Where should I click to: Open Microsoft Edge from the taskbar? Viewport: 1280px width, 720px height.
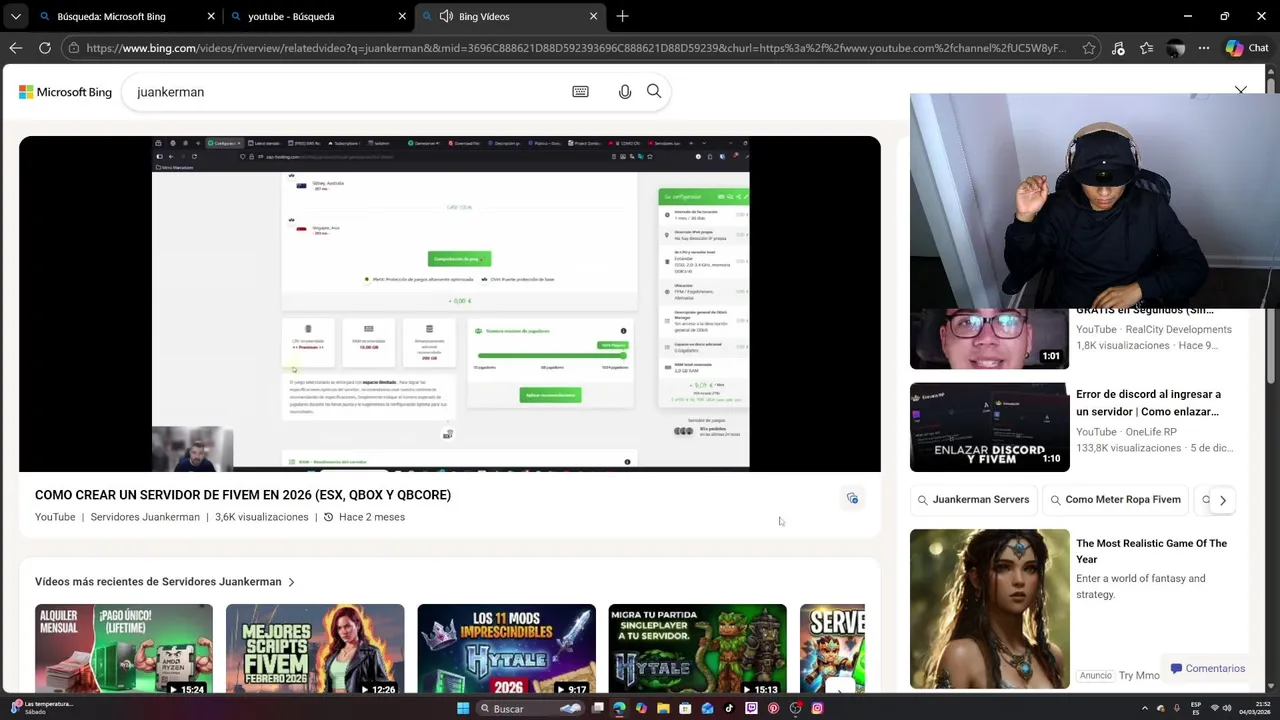pyautogui.click(x=619, y=708)
